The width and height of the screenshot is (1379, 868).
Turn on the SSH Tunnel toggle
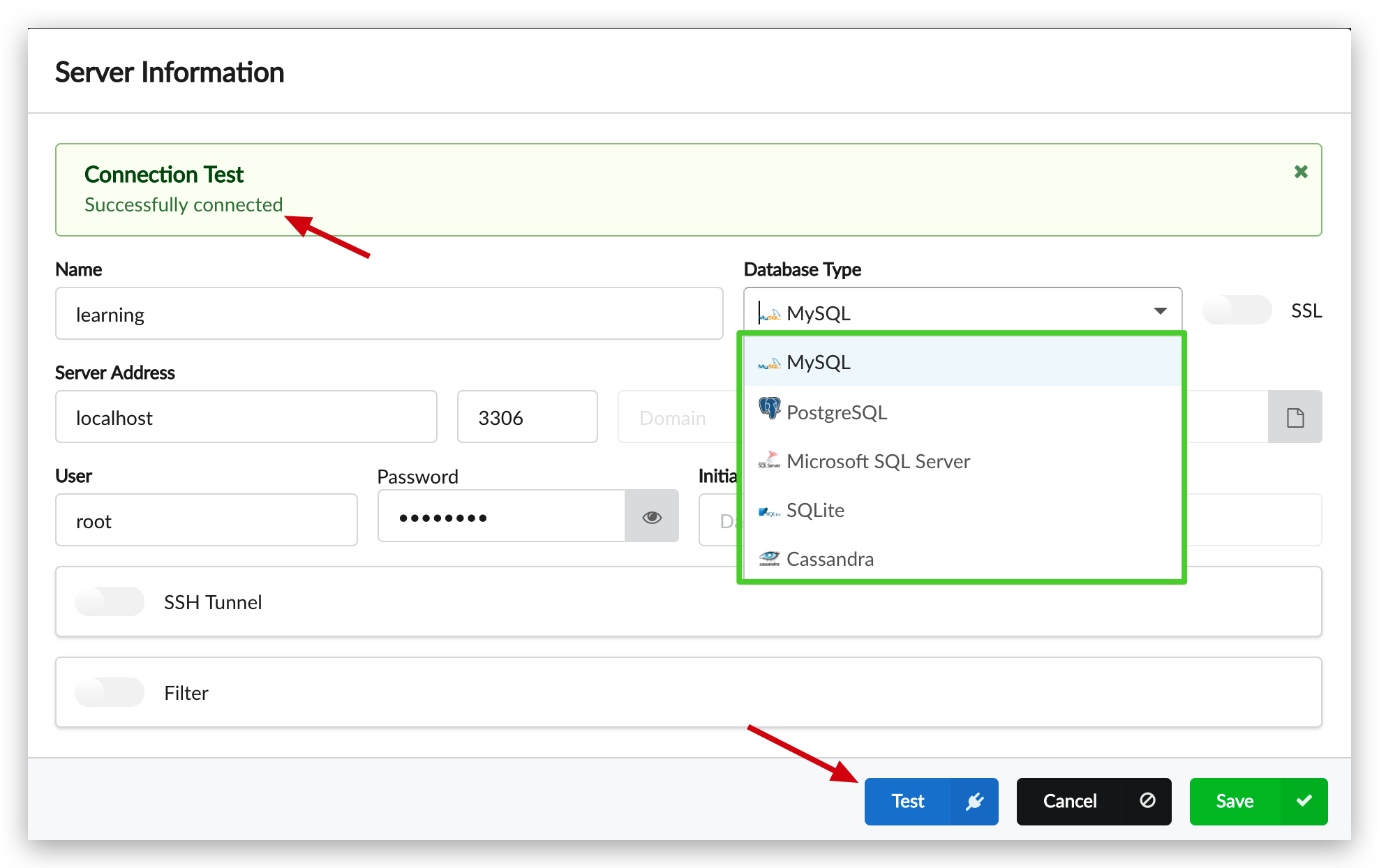110,601
